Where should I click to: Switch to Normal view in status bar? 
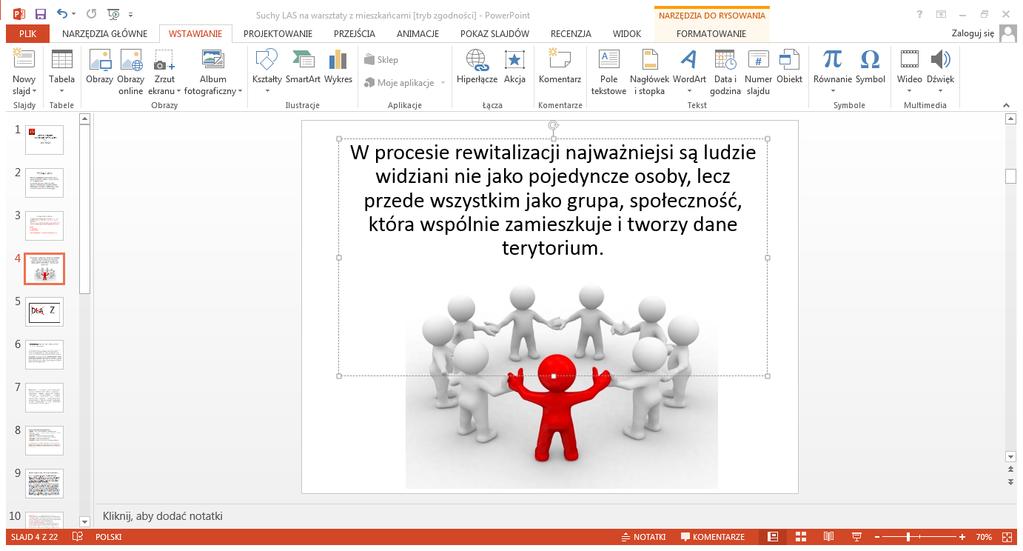coord(772,537)
